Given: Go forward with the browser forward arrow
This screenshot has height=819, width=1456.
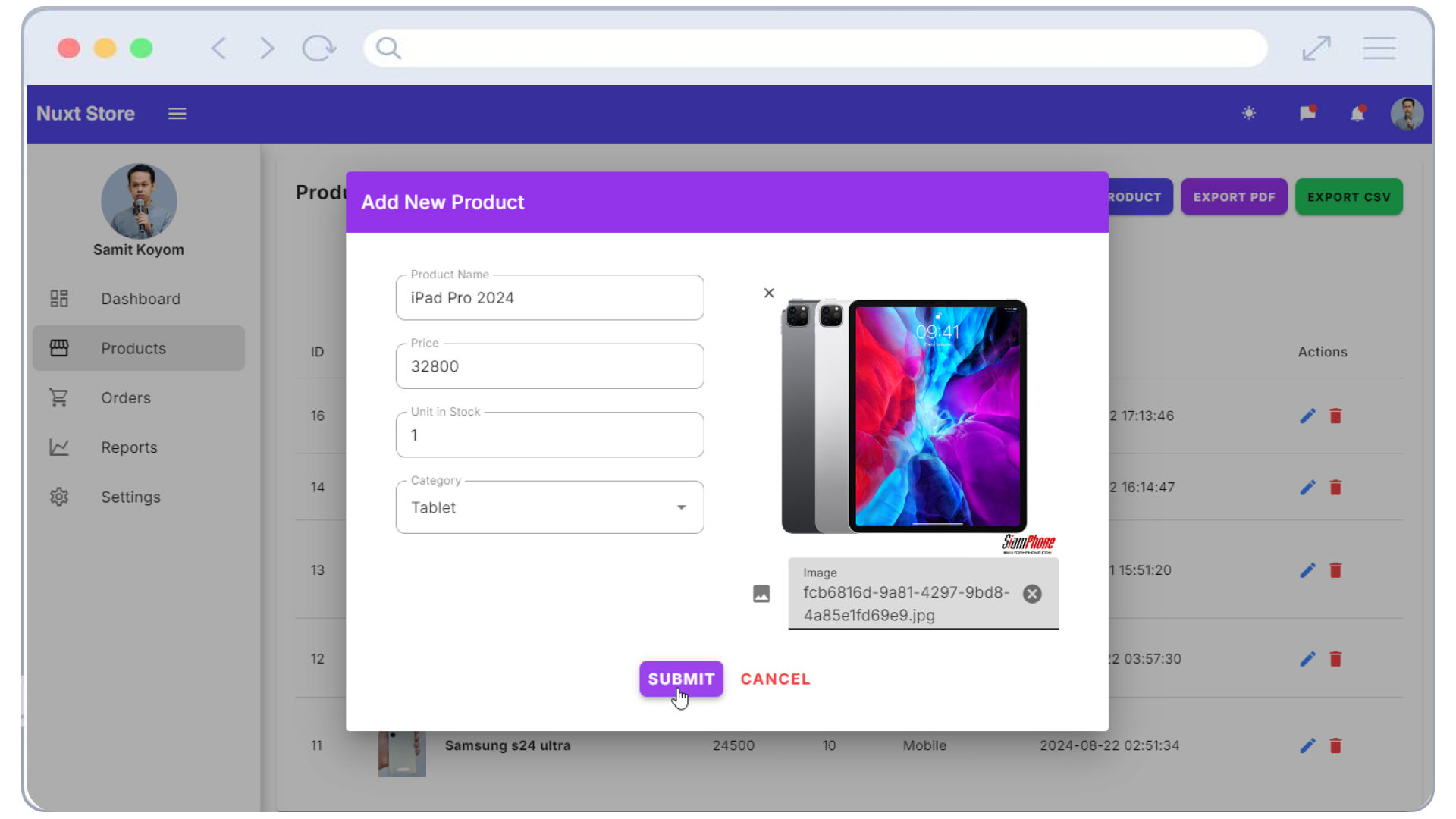Looking at the screenshot, I should click(266, 49).
